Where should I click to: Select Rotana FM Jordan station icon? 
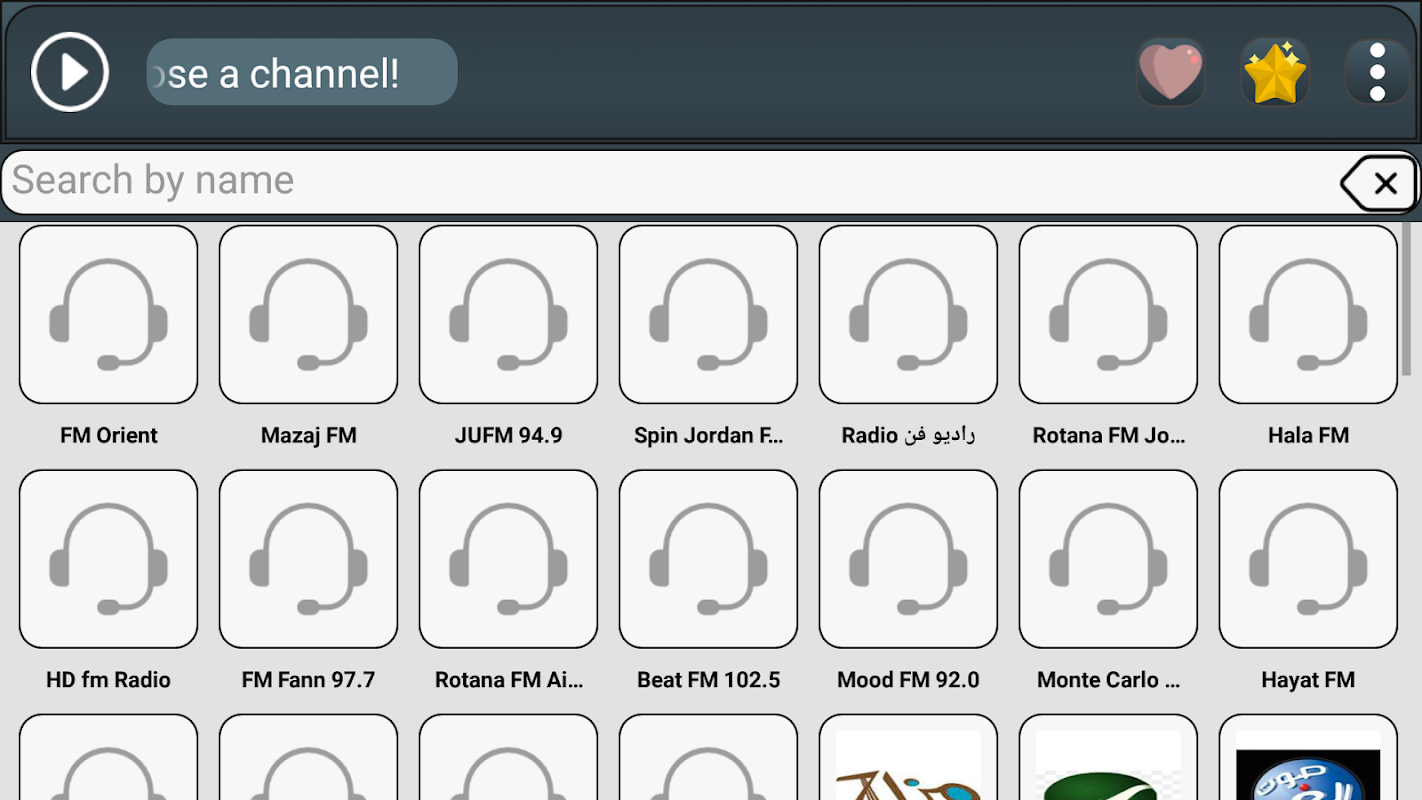(x=1108, y=314)
